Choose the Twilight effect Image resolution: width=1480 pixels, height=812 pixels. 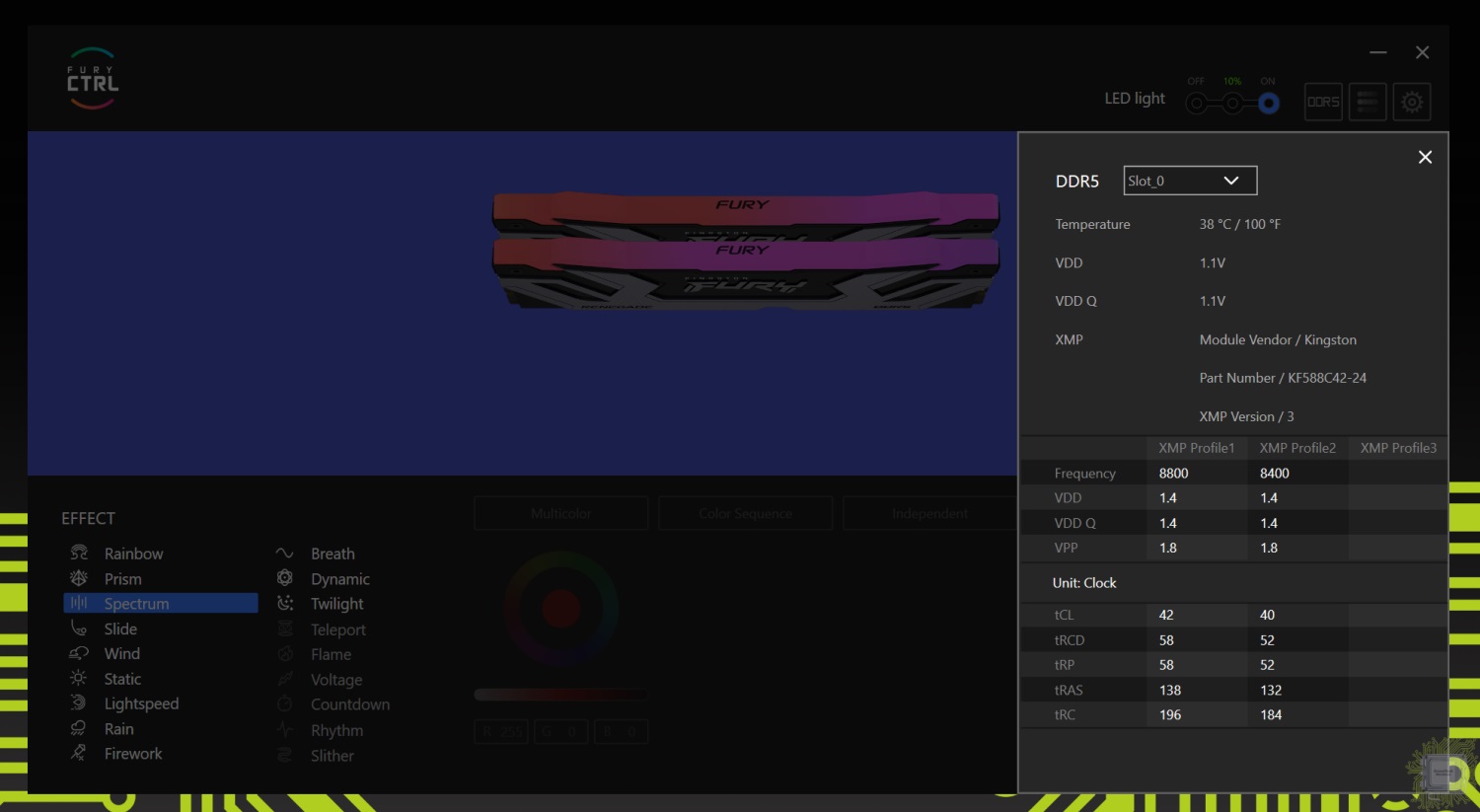[336, 604]
